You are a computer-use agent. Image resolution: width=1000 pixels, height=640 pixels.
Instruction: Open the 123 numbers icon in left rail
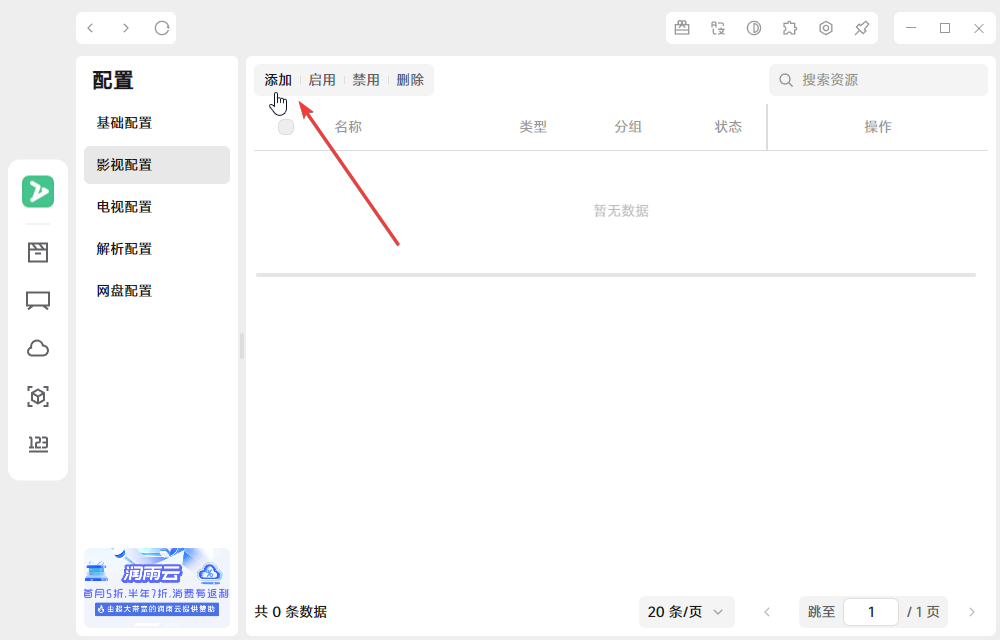(37, 444)
